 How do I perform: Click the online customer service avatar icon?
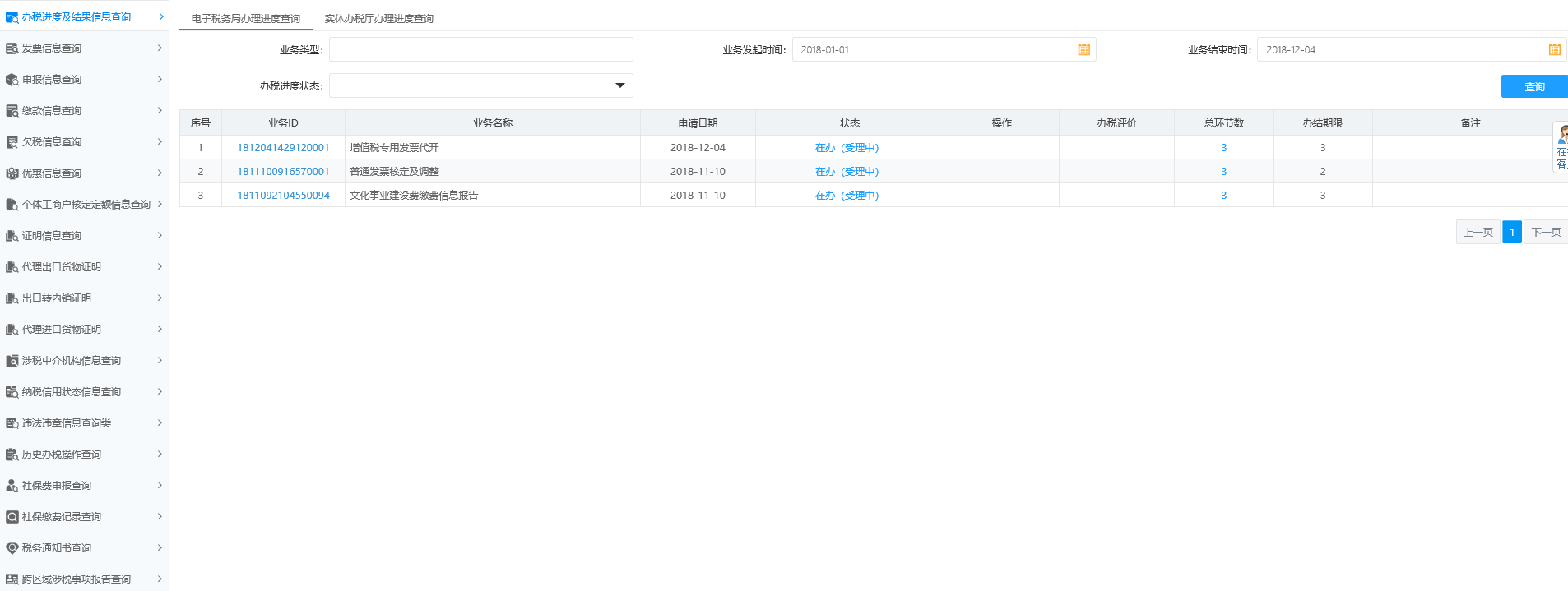click(x=1562, y=135)
